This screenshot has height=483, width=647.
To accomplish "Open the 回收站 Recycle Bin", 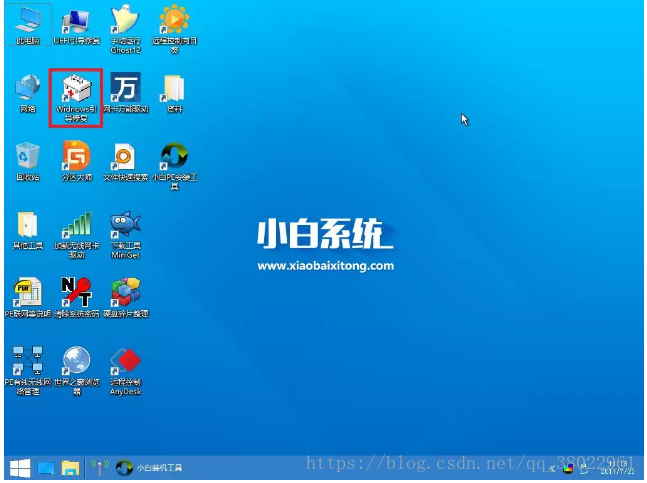I will (28, 162).
